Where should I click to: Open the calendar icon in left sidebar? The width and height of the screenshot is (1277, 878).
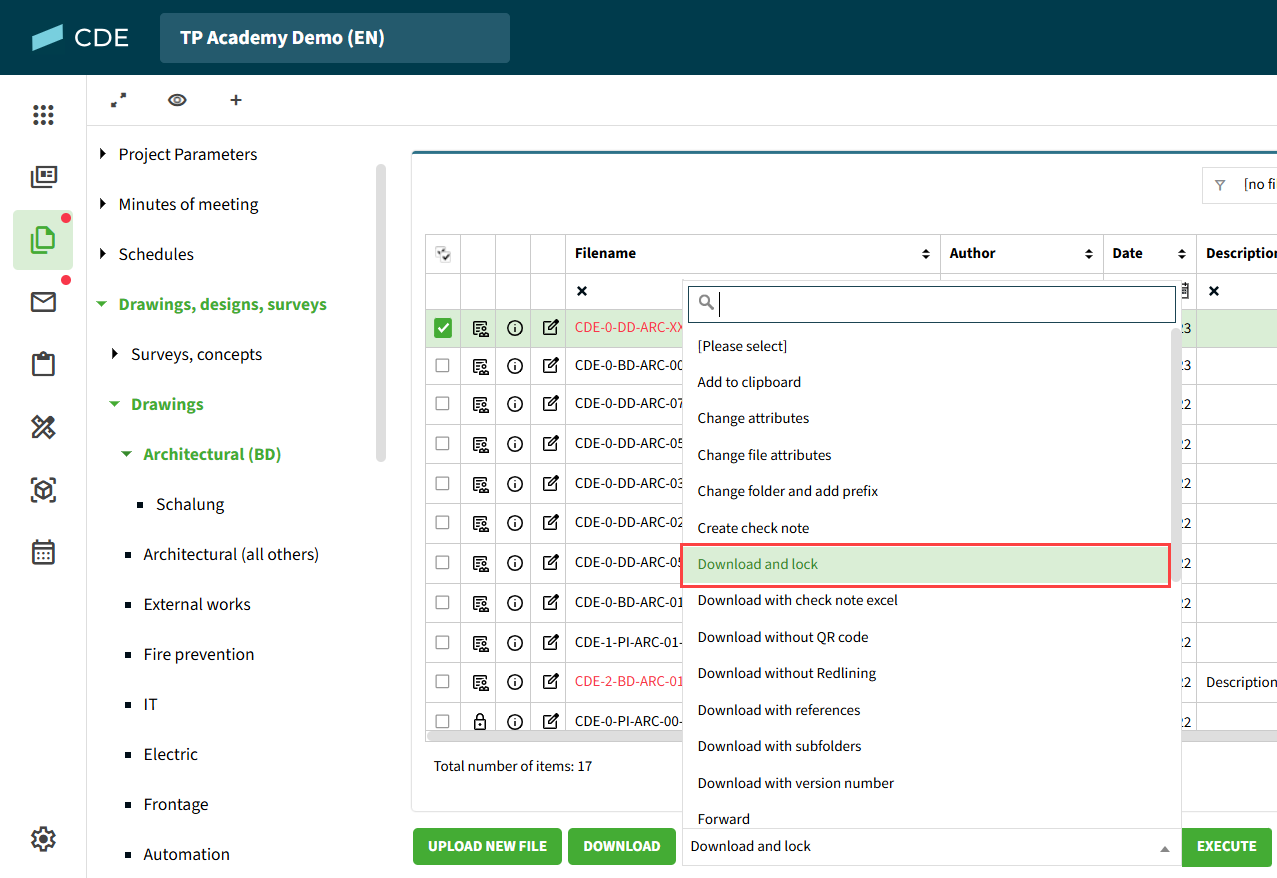click(43, 552)
